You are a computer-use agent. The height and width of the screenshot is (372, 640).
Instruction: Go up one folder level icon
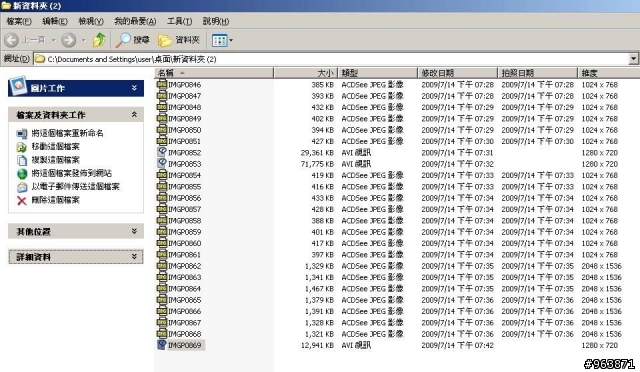point(99,40)
